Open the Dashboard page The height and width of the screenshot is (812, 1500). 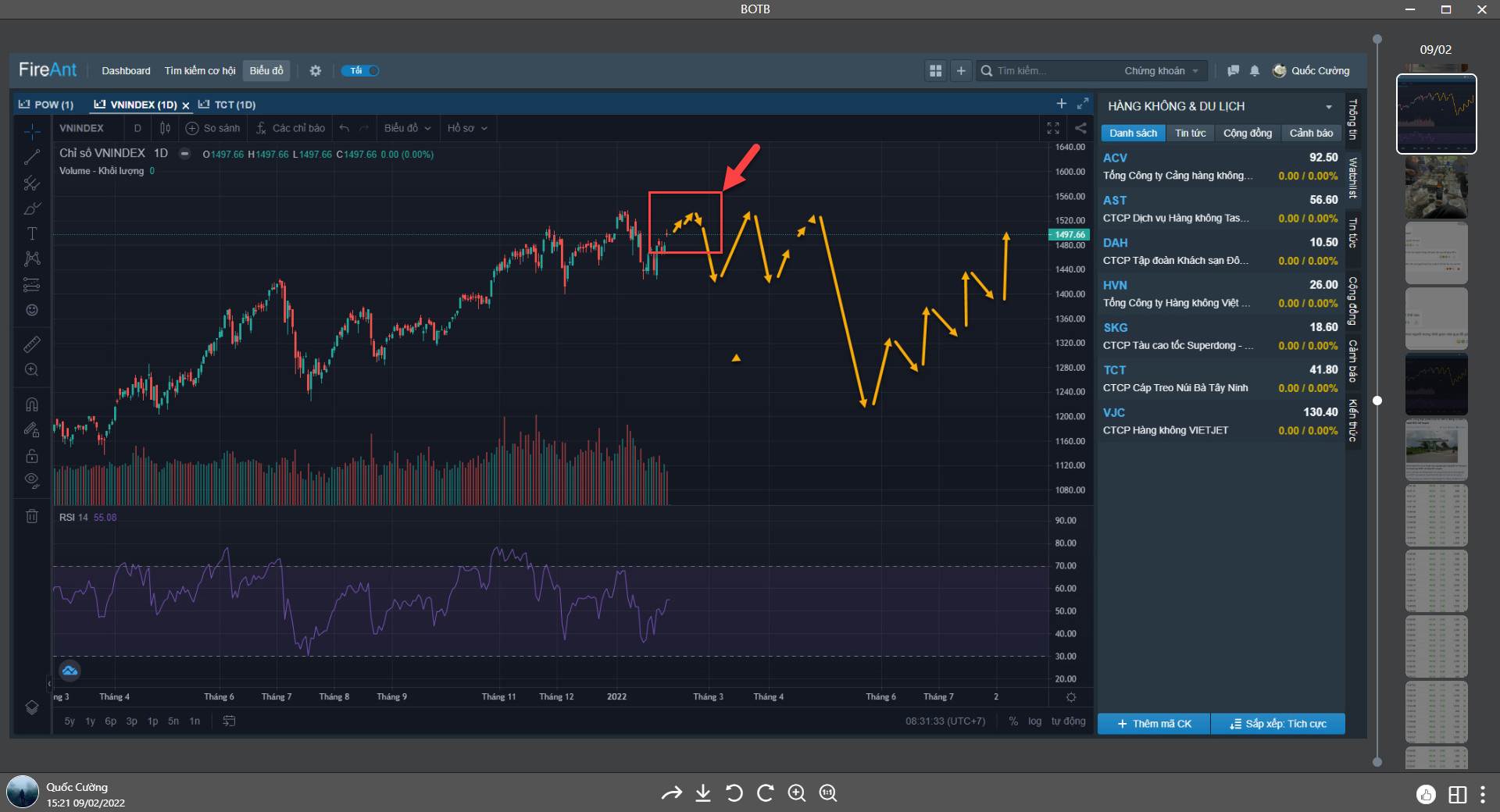tap(126, 70)
